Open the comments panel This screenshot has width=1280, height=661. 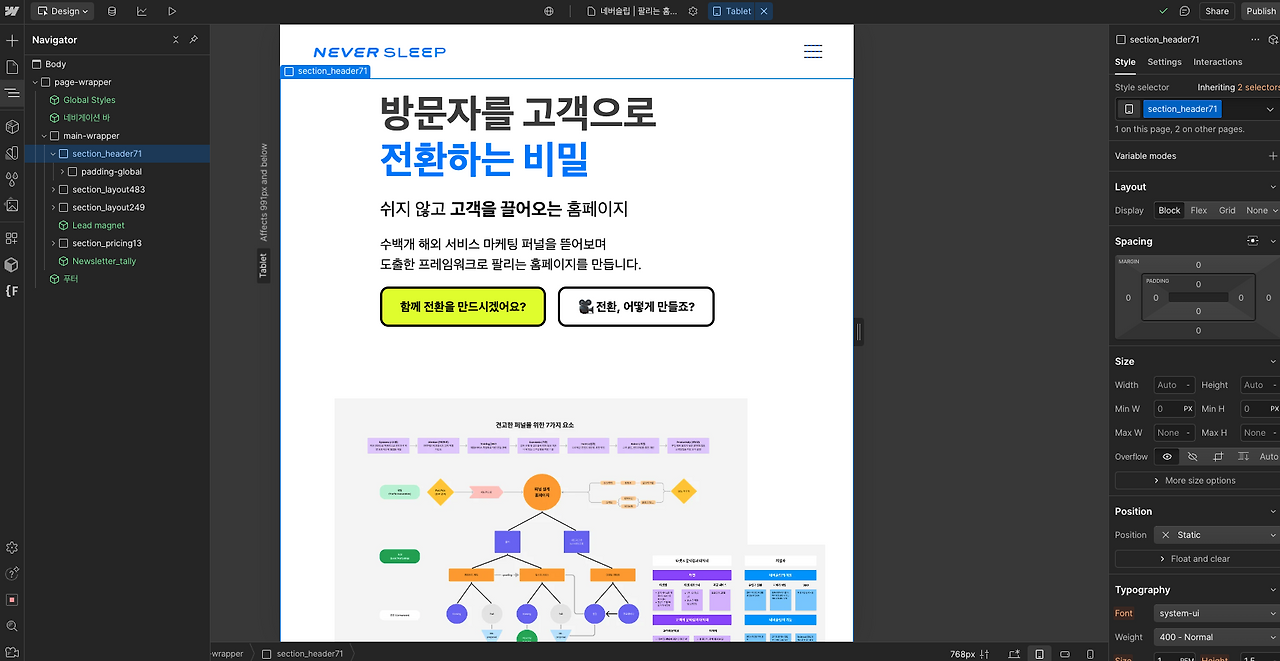[x=1183, y=11]
